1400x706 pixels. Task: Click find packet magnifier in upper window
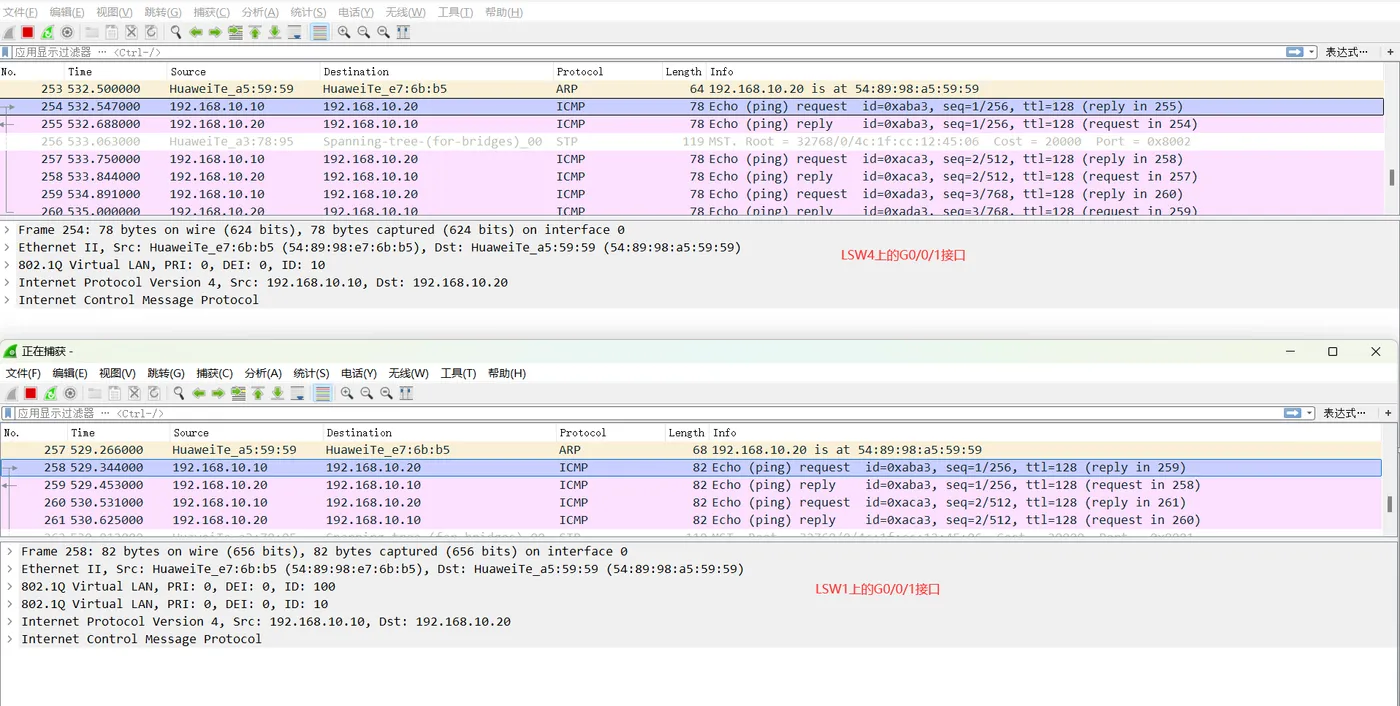pos(176,32)
